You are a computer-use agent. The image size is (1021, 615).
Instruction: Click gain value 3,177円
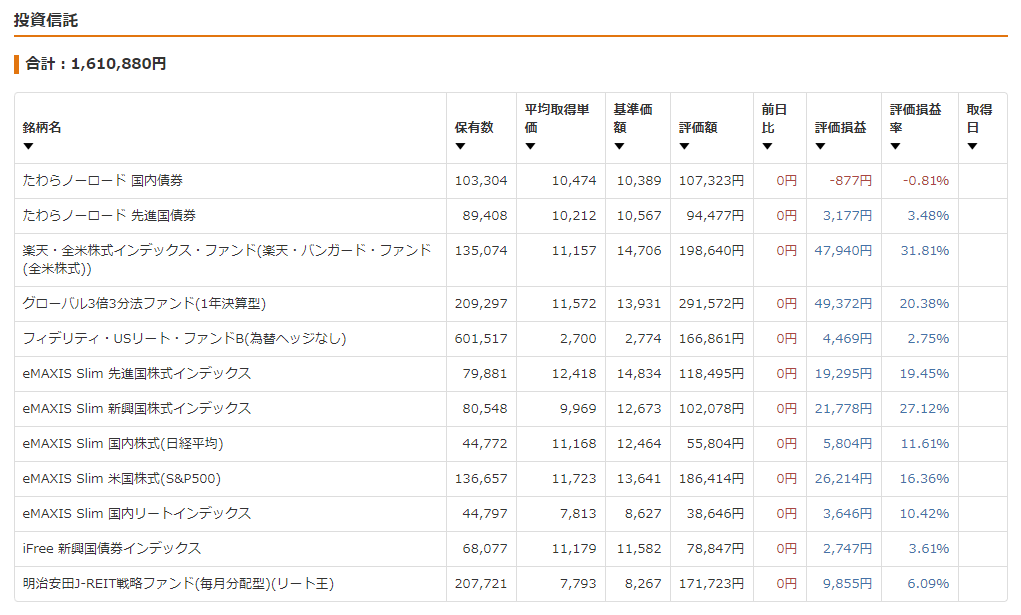847,216
